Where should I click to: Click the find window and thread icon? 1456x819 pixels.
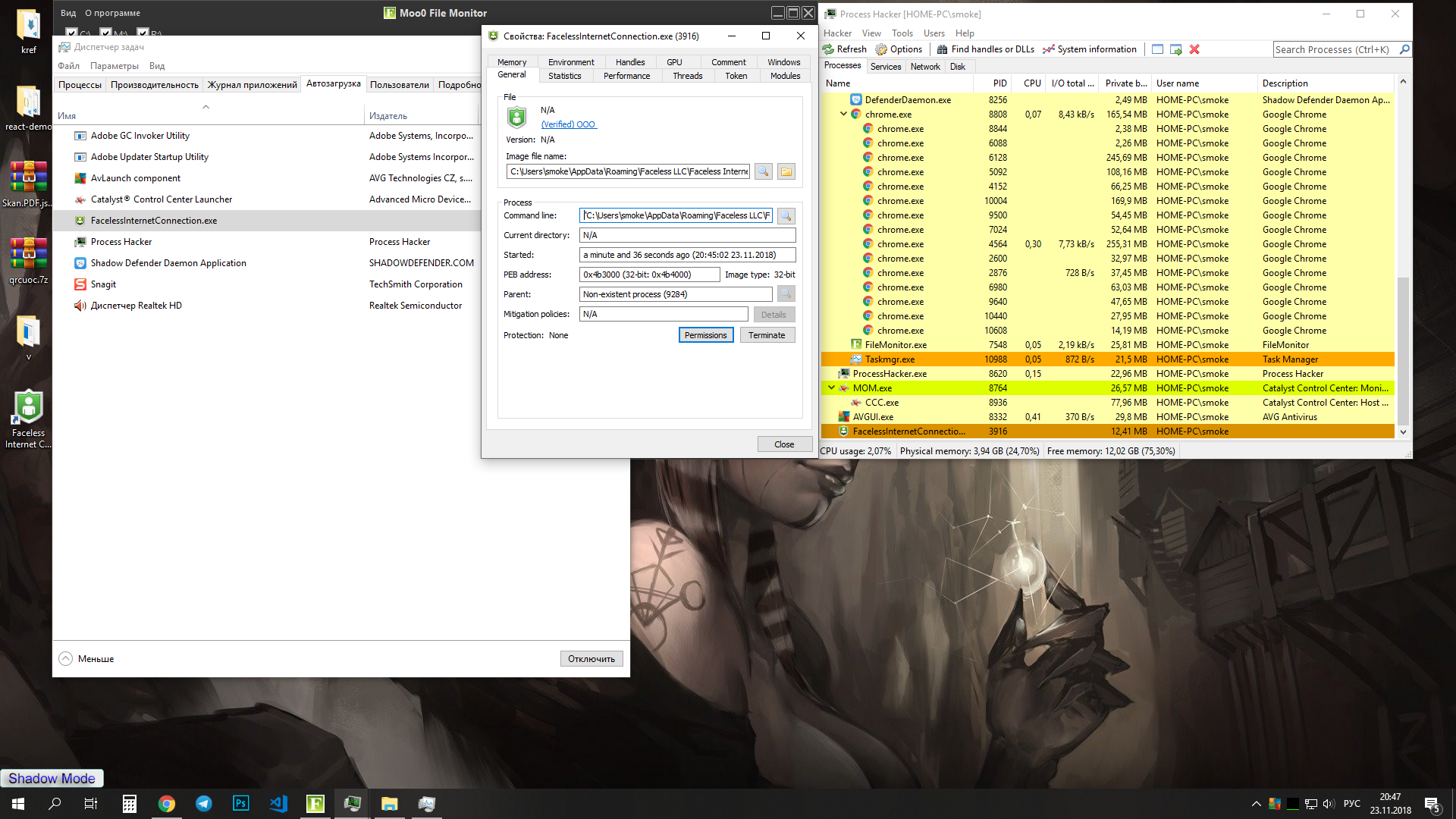[x=1176, y=49]
